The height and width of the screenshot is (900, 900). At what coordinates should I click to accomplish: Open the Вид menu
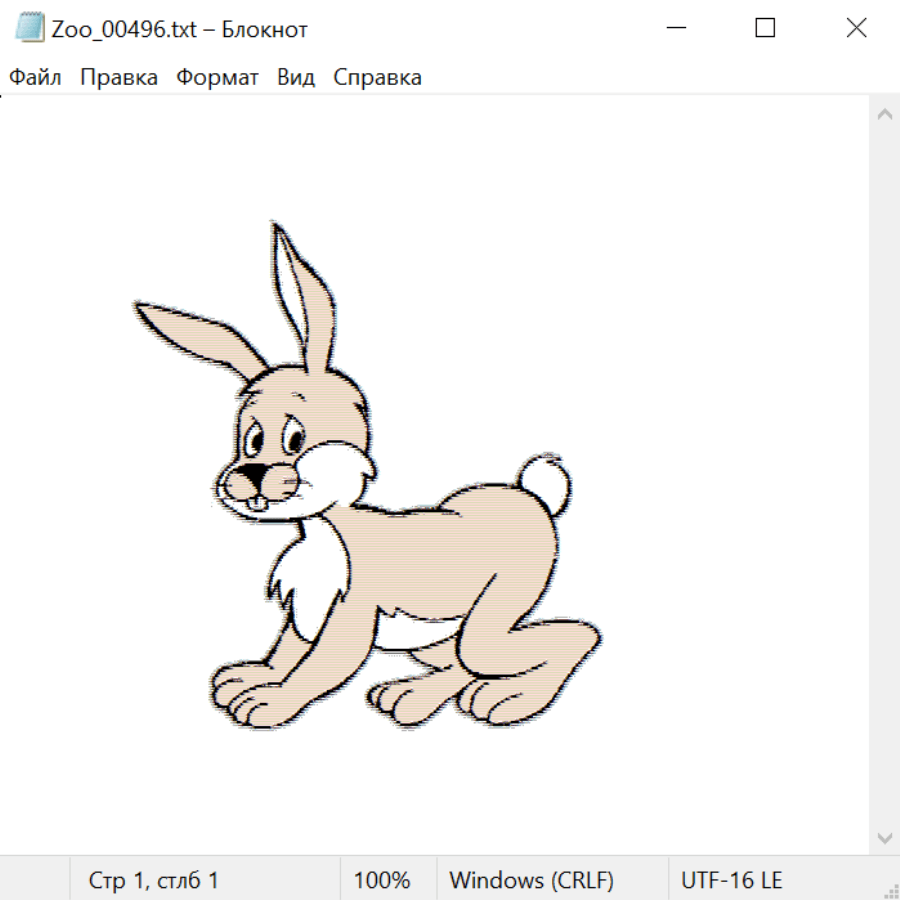(x=296, y=78)
